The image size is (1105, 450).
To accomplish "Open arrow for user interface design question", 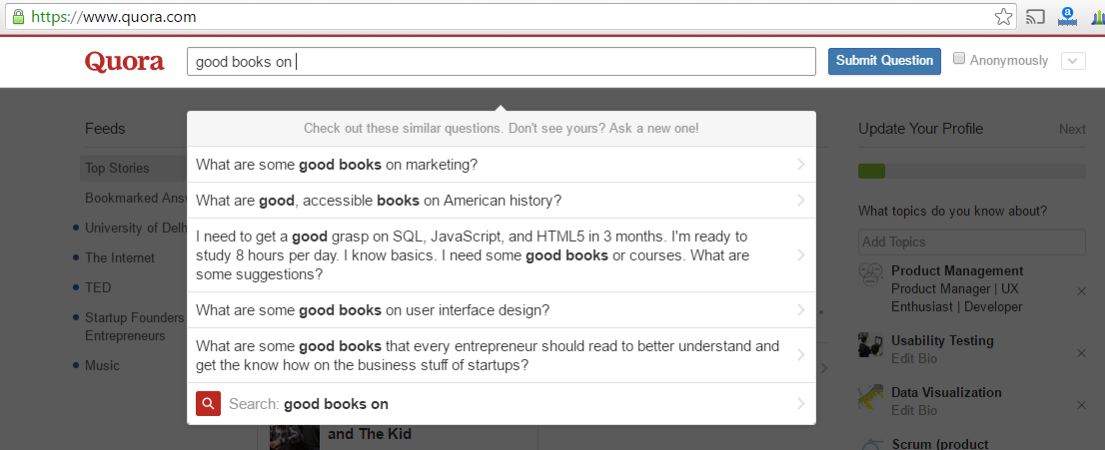I will click(x=801, y=310).
